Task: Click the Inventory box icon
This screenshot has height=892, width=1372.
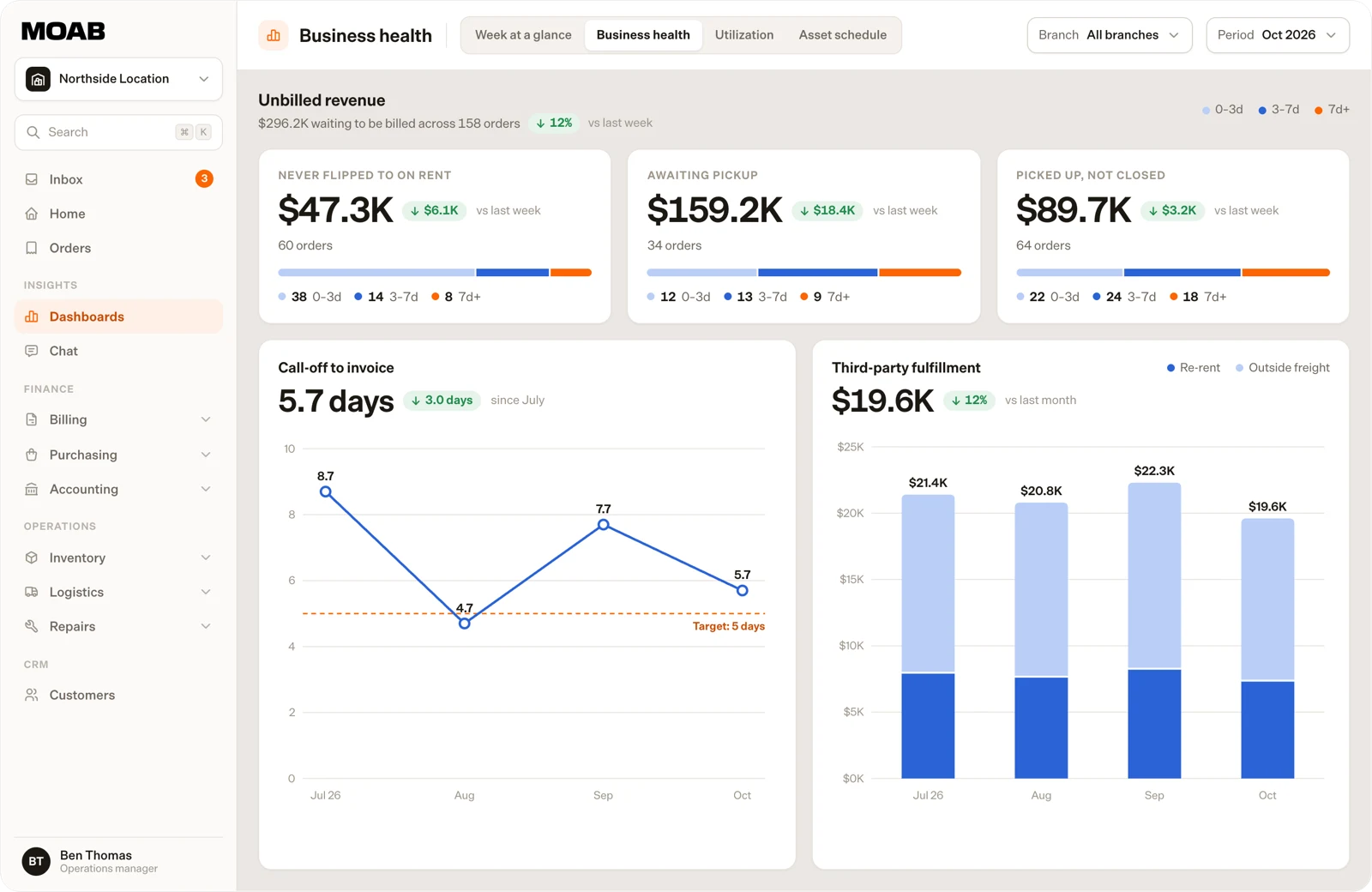Action: pyautogui.click(x=32, y=557)
